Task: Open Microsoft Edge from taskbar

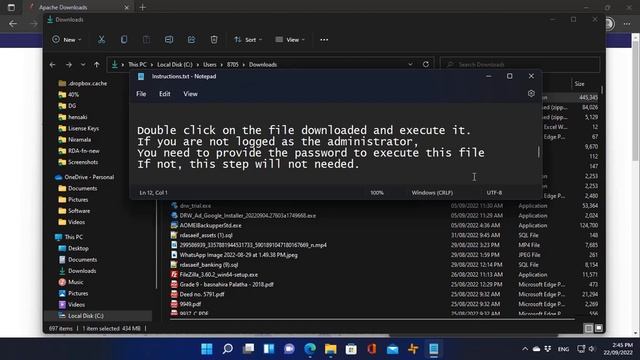Action: point(310,349)
